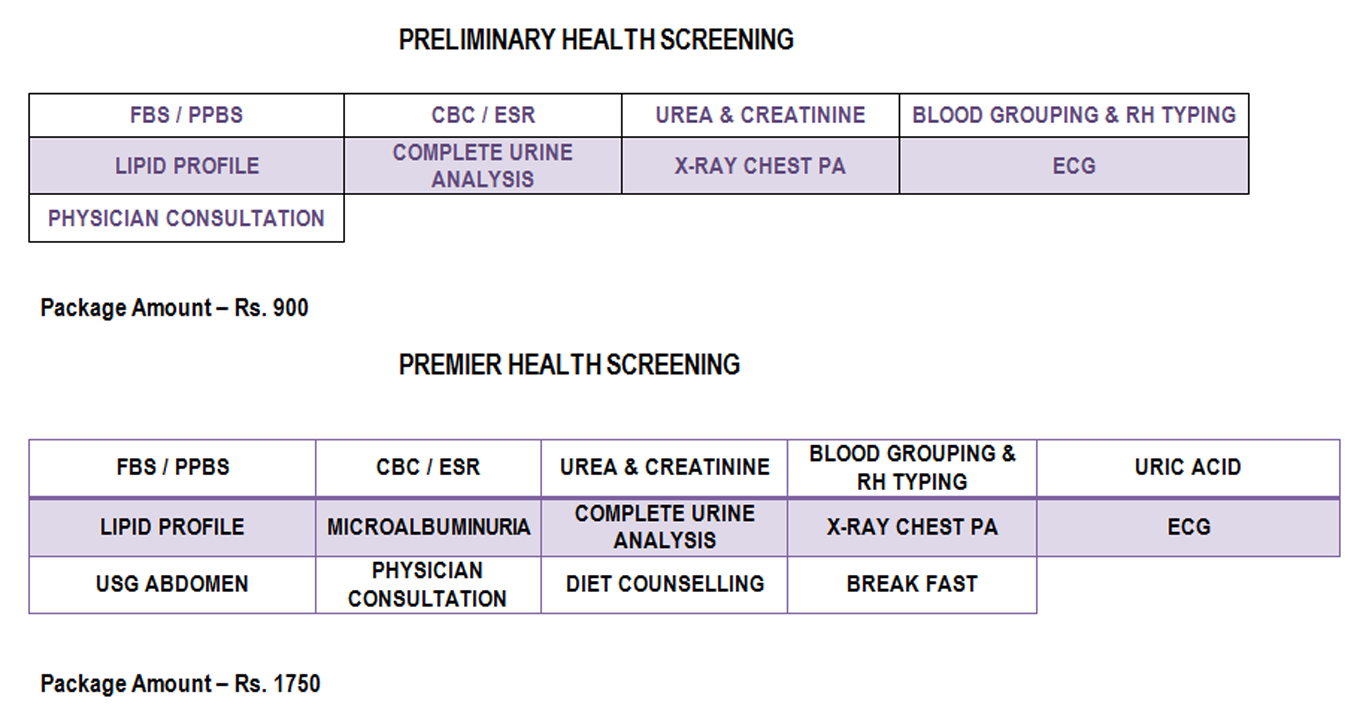Select the MICROALBUMINURIA cell
1366x728 pixels.
(x=428, y=527)
